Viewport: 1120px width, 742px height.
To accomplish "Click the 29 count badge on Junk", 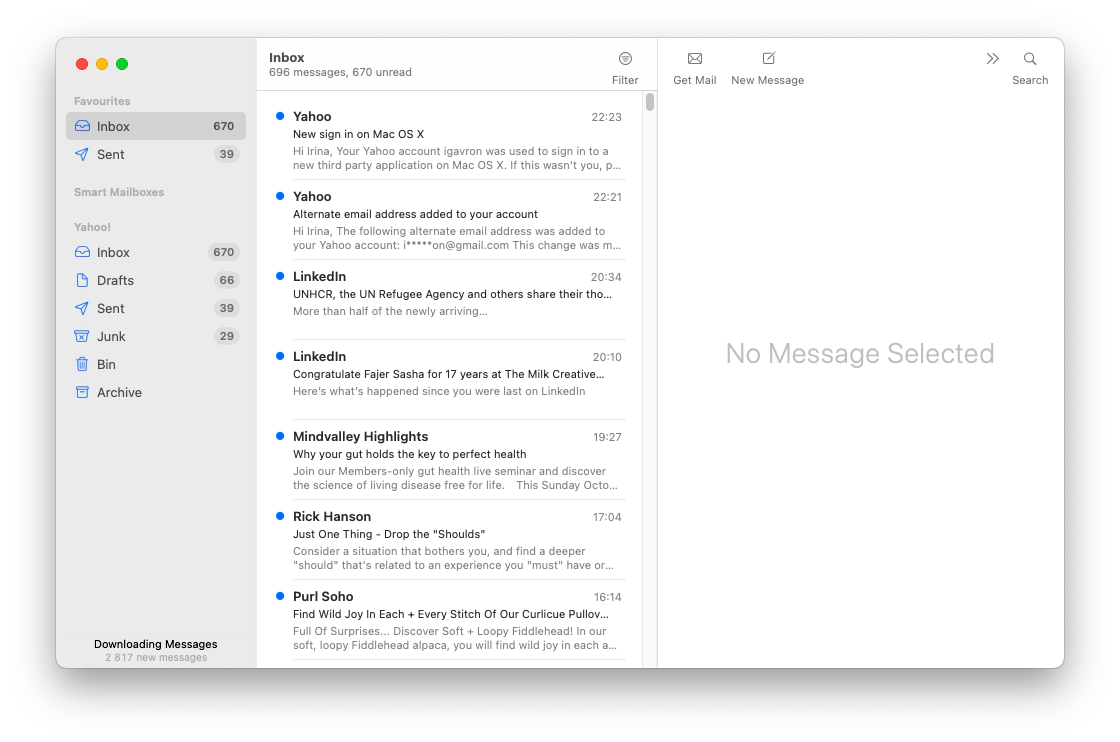I will (x=226, y=336).
